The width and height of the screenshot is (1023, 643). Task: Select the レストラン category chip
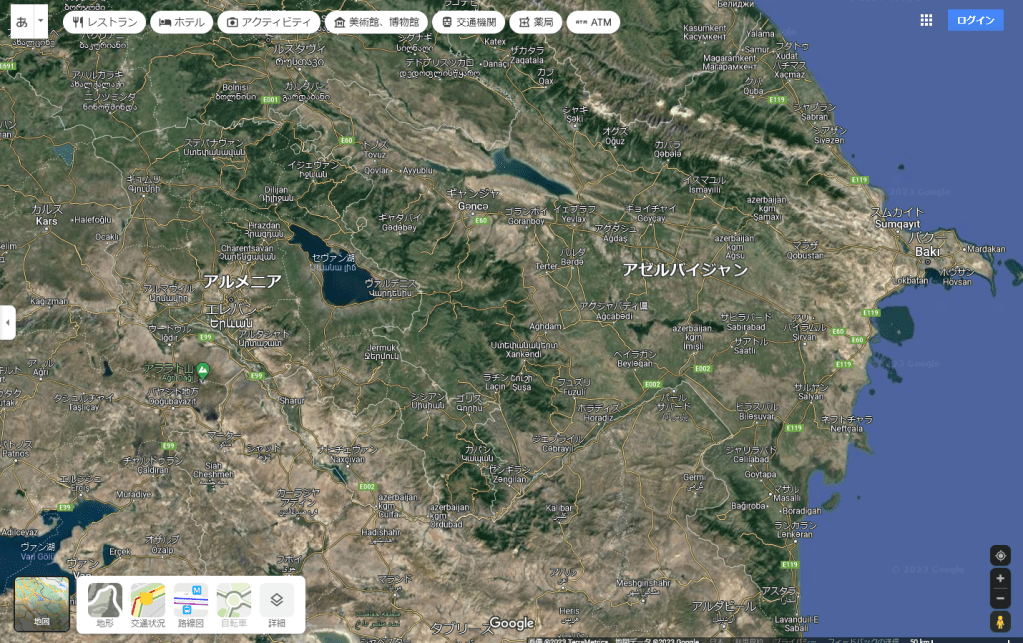pyautogui.click(x=104, y=22)
